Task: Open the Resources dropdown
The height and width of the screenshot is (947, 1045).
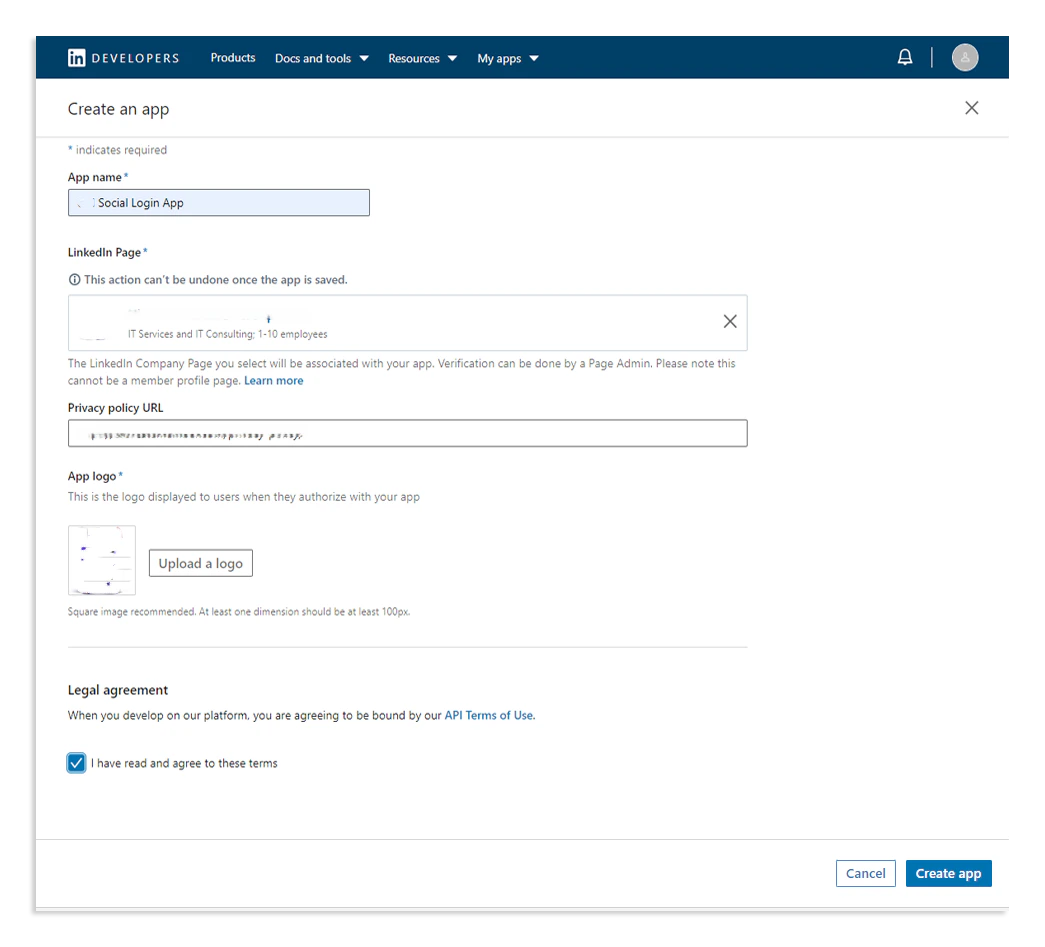Action: click(x=422, y=58)
